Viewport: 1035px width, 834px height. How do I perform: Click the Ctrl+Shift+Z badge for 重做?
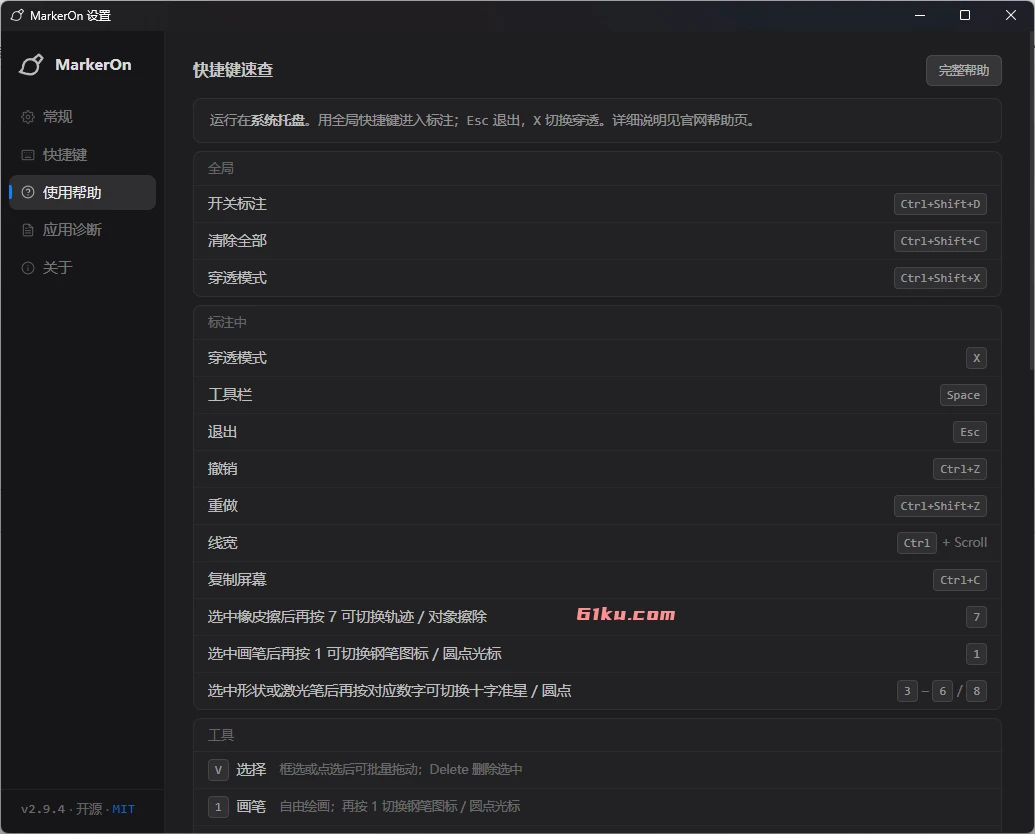tap(940, 506)
